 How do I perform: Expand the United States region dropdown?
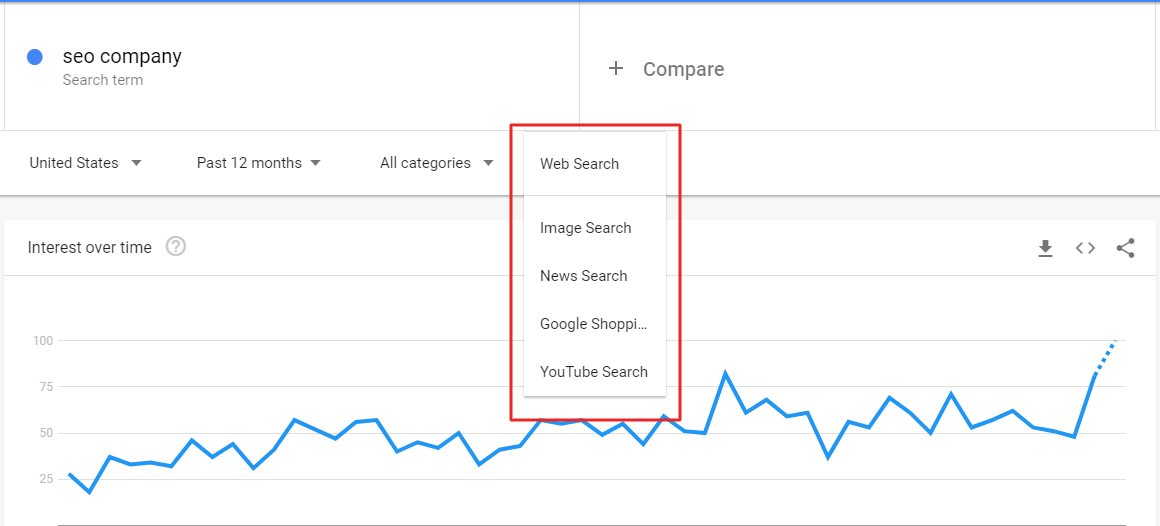point(85,163)
